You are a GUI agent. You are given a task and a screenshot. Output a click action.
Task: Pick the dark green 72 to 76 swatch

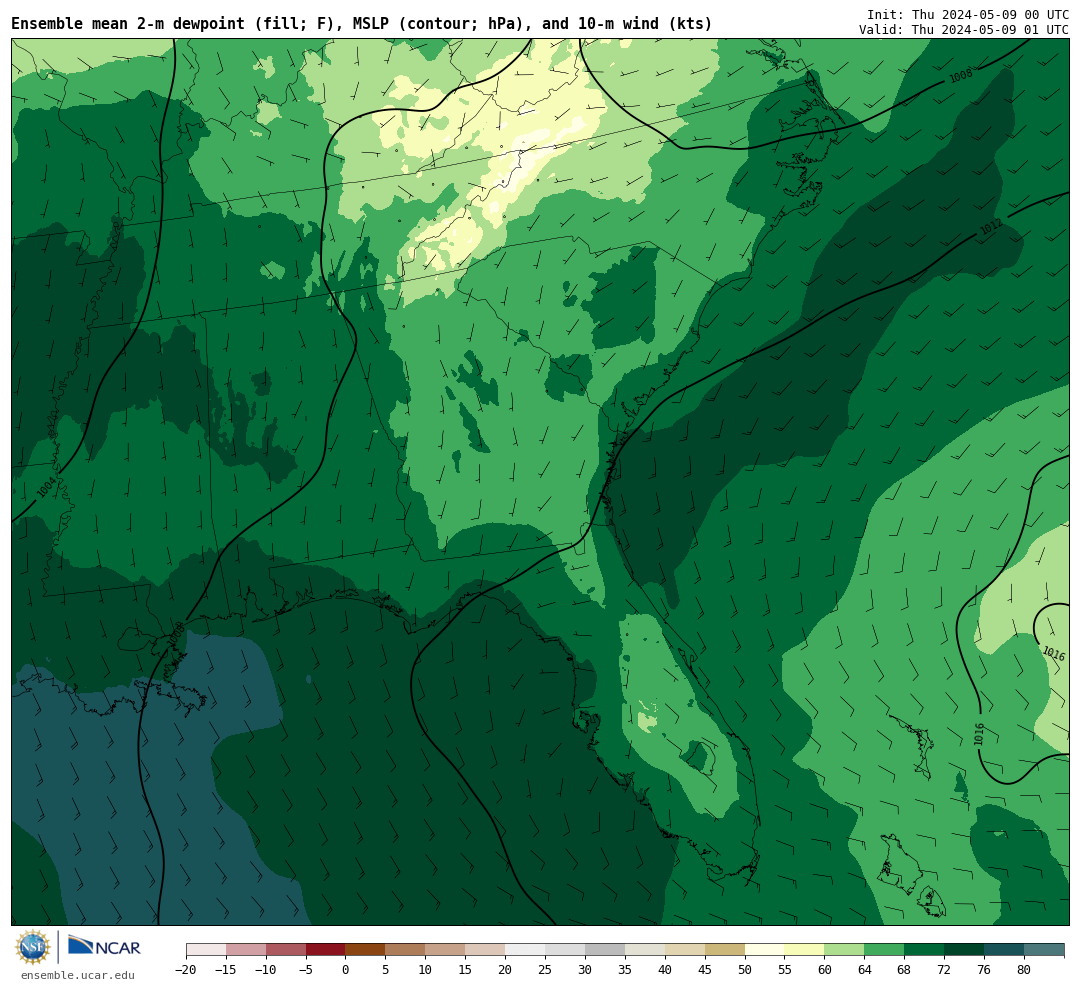(964, 950)
